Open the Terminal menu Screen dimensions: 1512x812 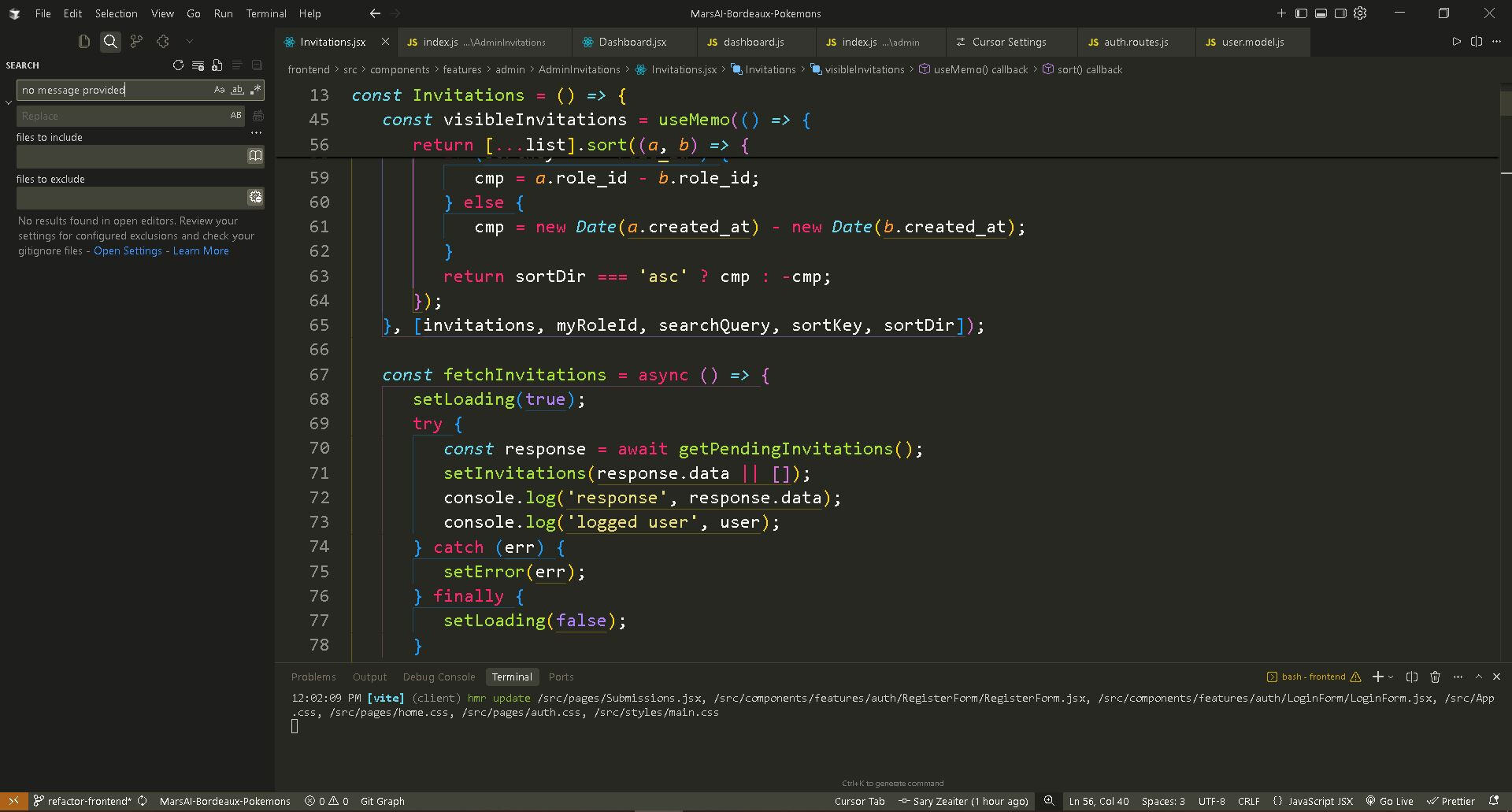point(266,13)
